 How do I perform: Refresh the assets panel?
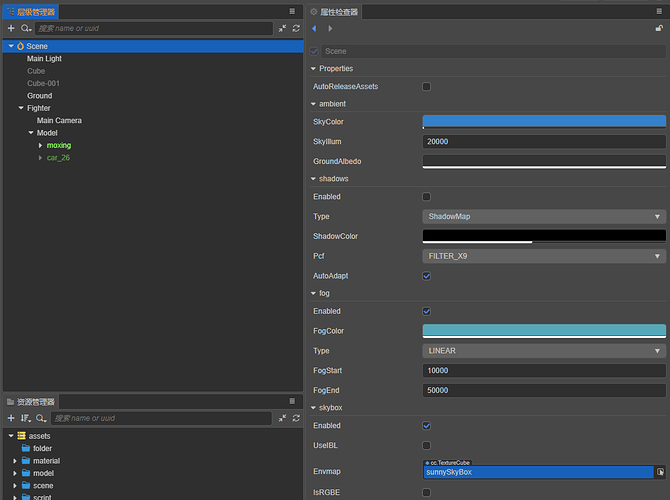coord(296,418)
